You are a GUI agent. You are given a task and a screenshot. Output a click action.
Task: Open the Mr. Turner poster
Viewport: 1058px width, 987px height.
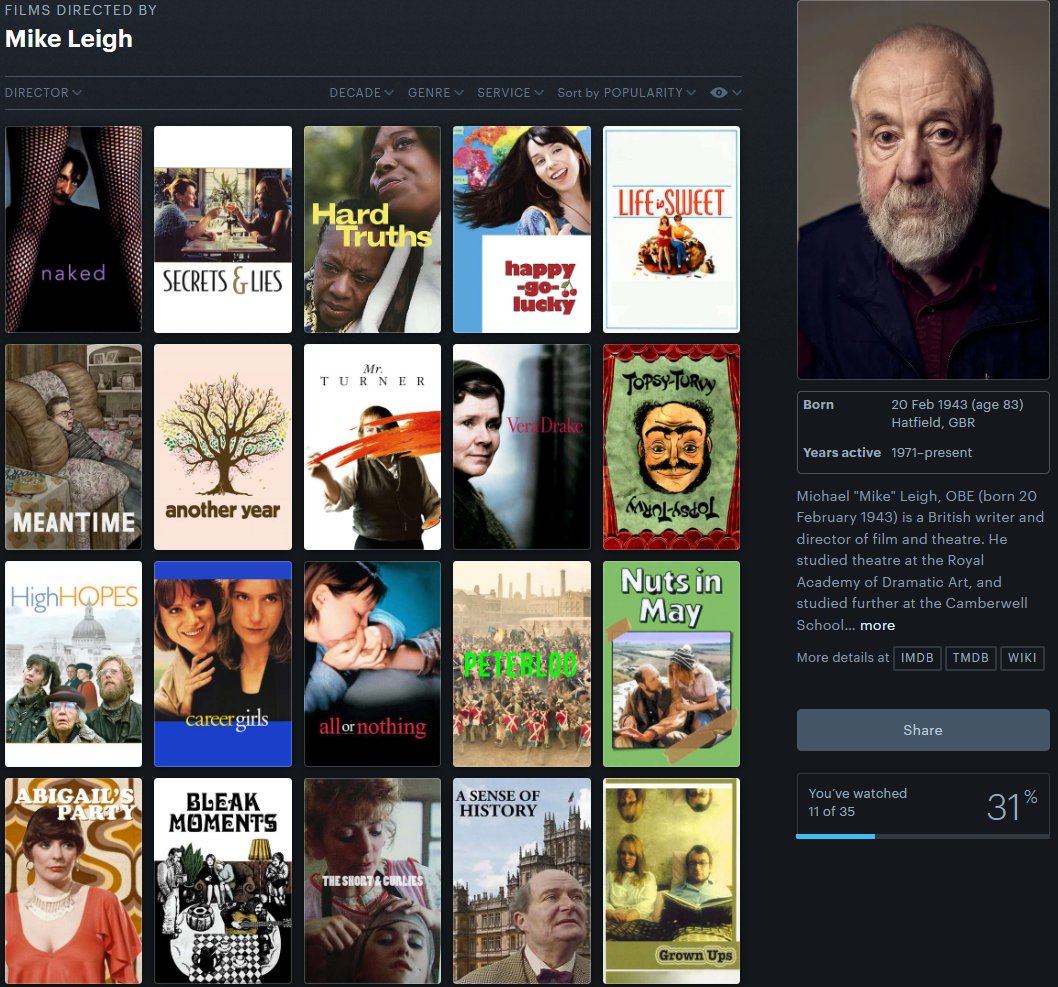coord(372,447)
